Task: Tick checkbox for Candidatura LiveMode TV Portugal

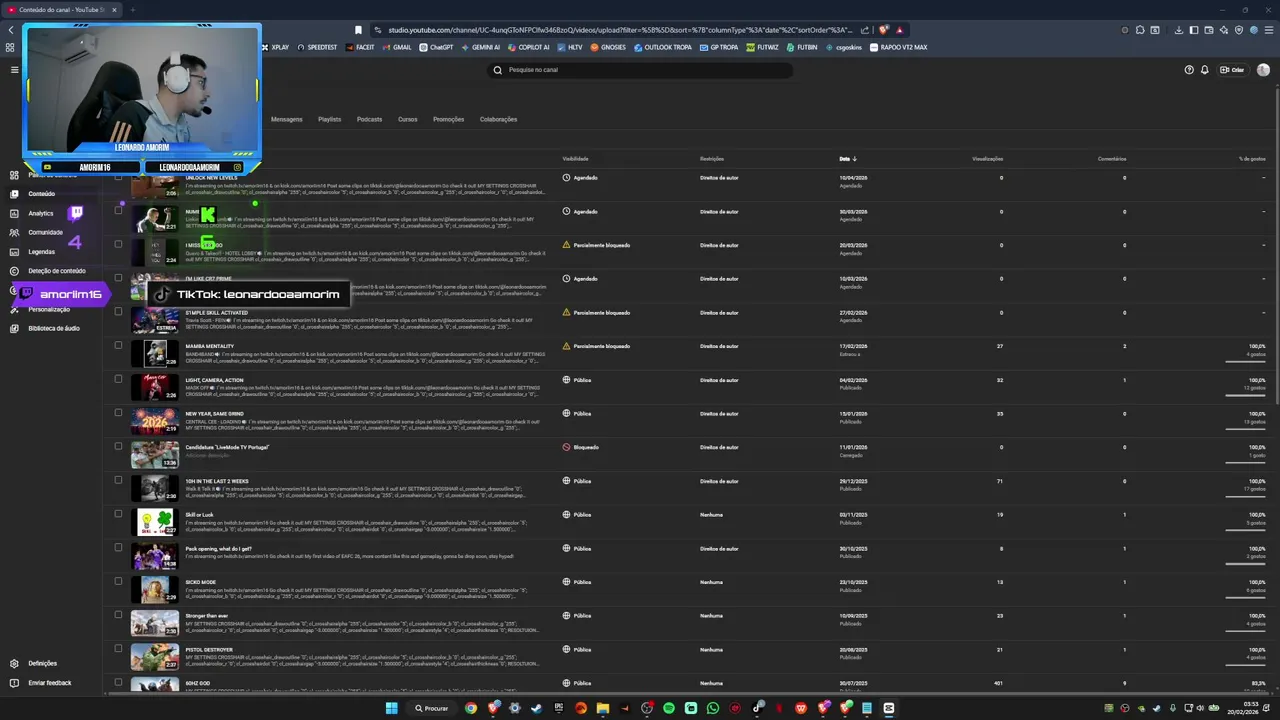Action: (x=118, y=447)
